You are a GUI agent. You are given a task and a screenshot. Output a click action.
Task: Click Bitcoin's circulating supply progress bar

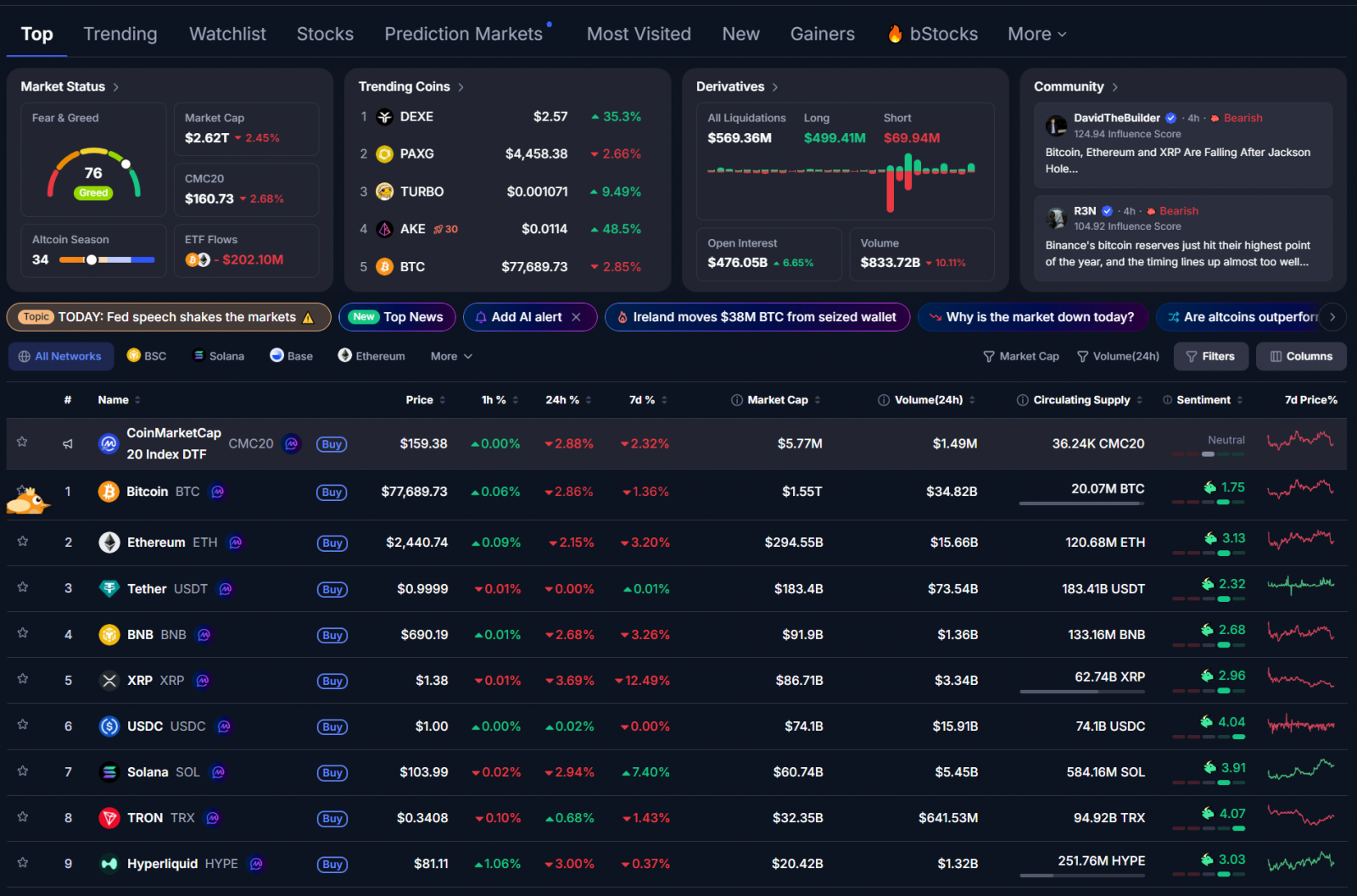(1081, 504)
